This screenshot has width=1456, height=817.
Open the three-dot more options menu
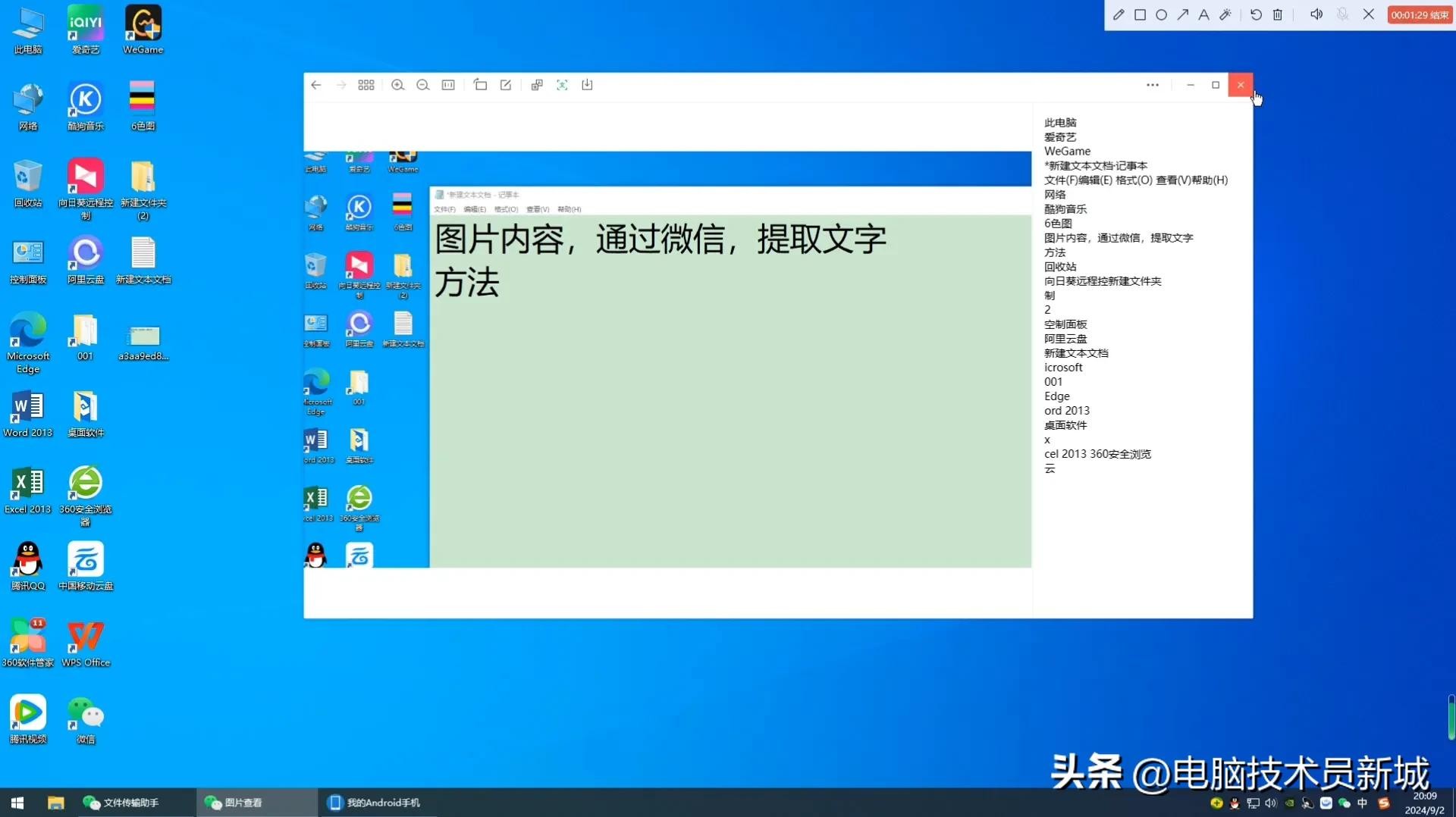1153,85
